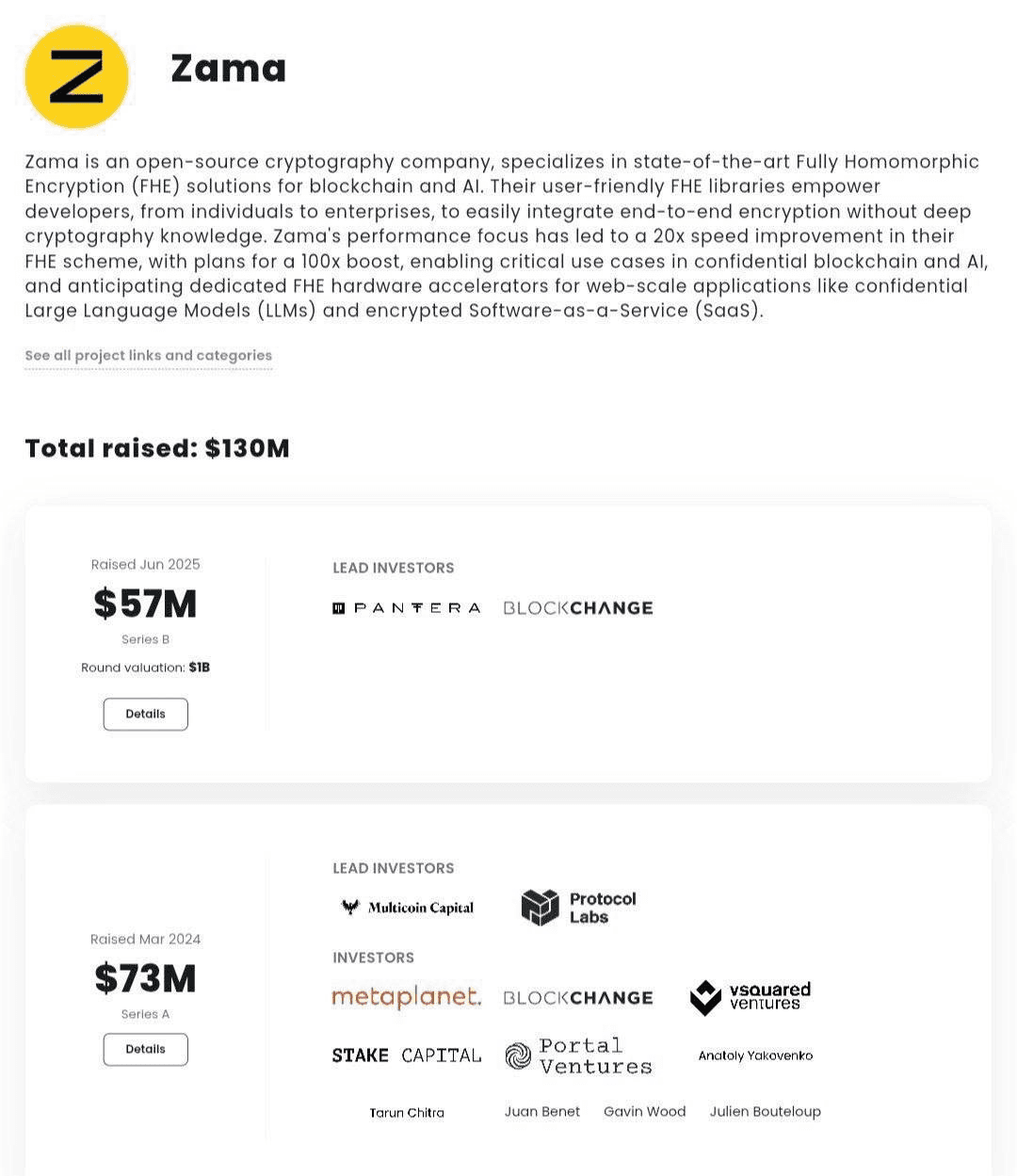Open the Portal Ventures logo
This screenshot has height=1176, width=1017.
578,1055
